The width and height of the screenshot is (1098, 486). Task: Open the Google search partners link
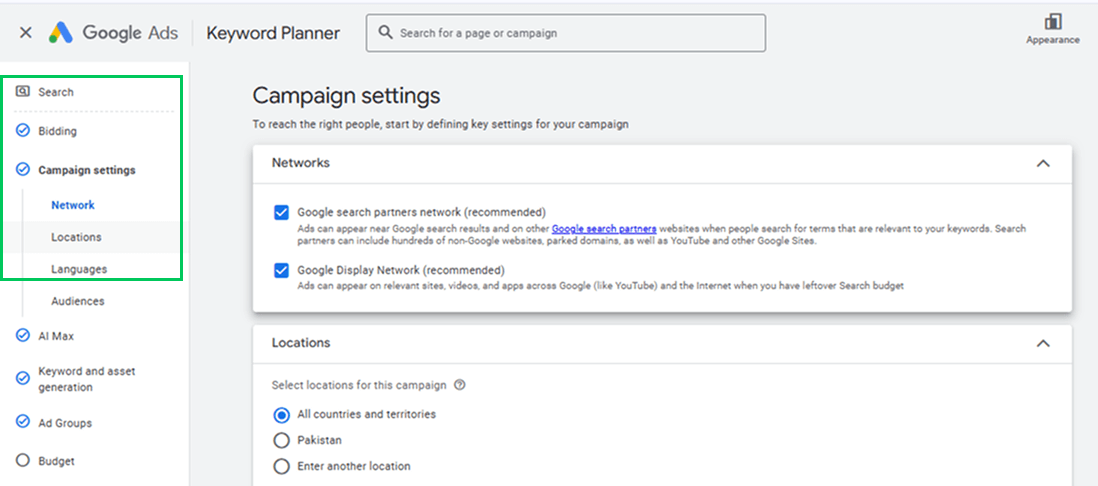(604, 228)
